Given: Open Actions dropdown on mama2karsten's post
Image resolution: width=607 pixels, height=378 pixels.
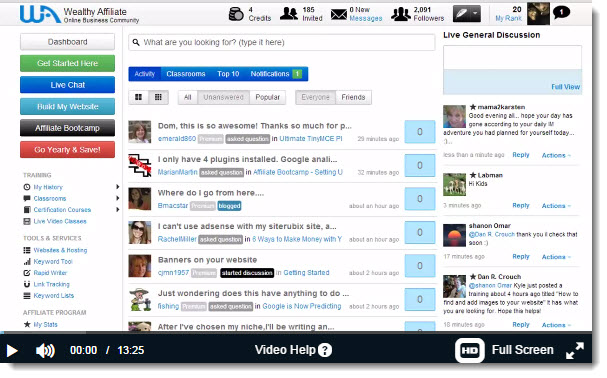Looking at the screenshot, I should (x=556, y=155).
